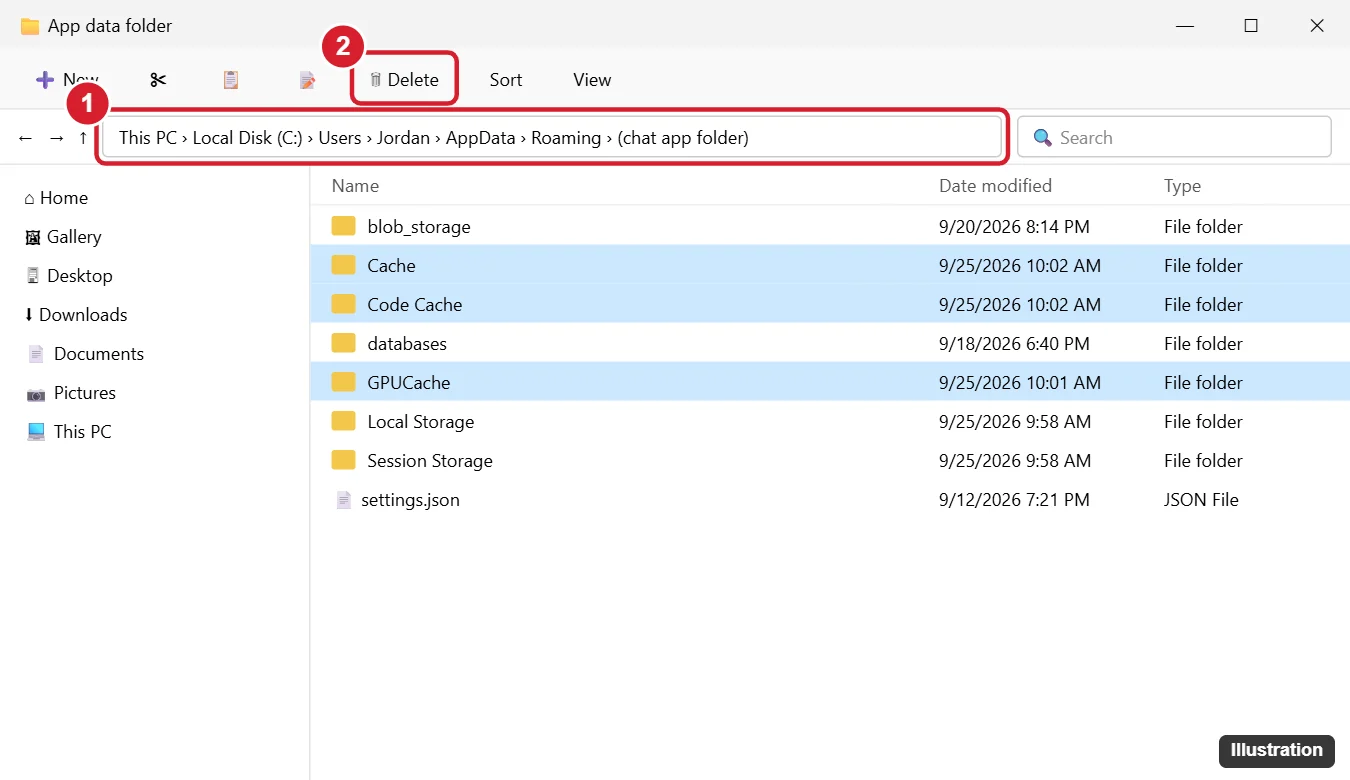Select This PC in the sidebar
1350x780 pixels.
click(x=69, y=432)
